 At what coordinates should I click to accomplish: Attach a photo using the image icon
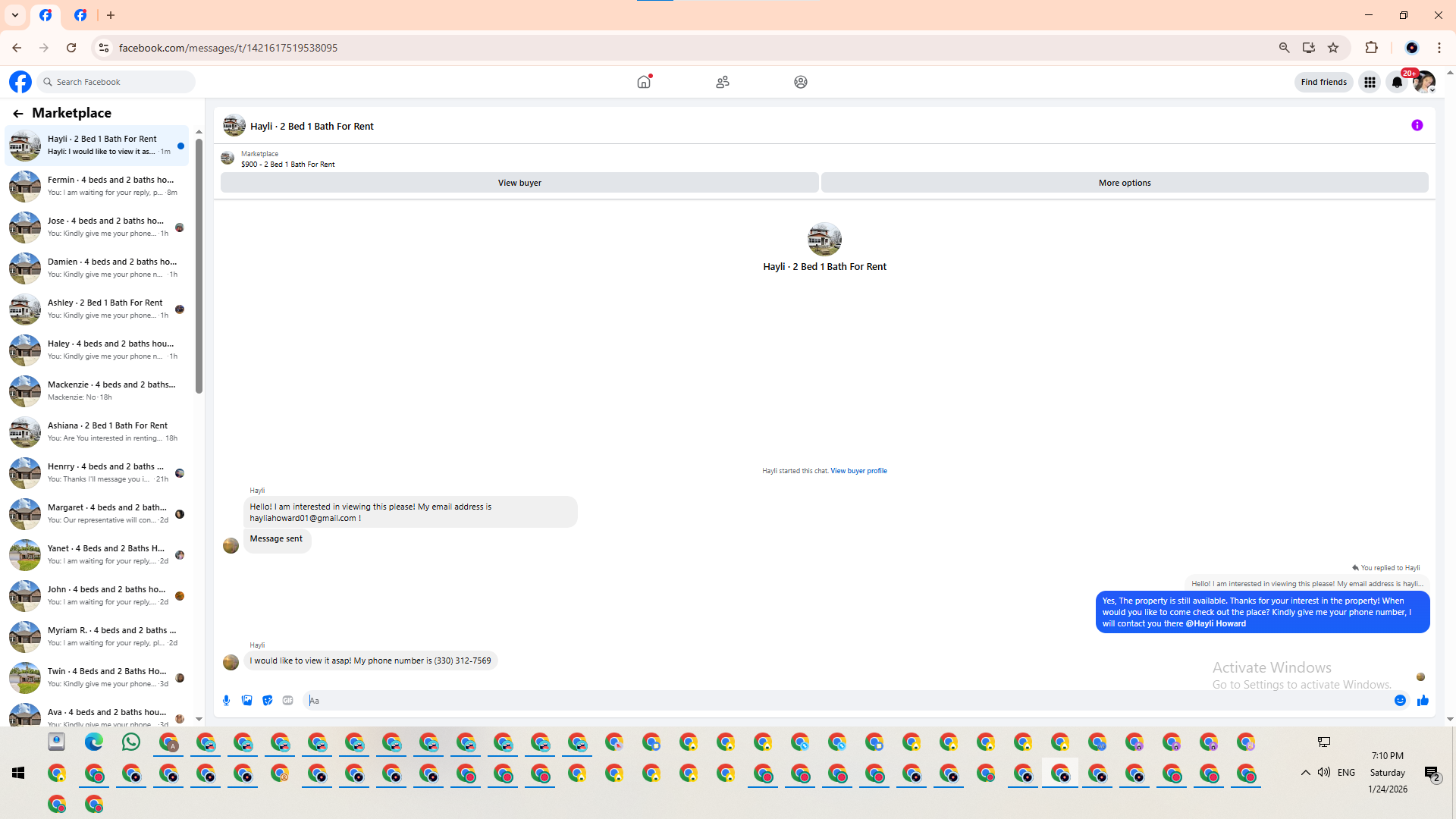click(x=246, y=701)
